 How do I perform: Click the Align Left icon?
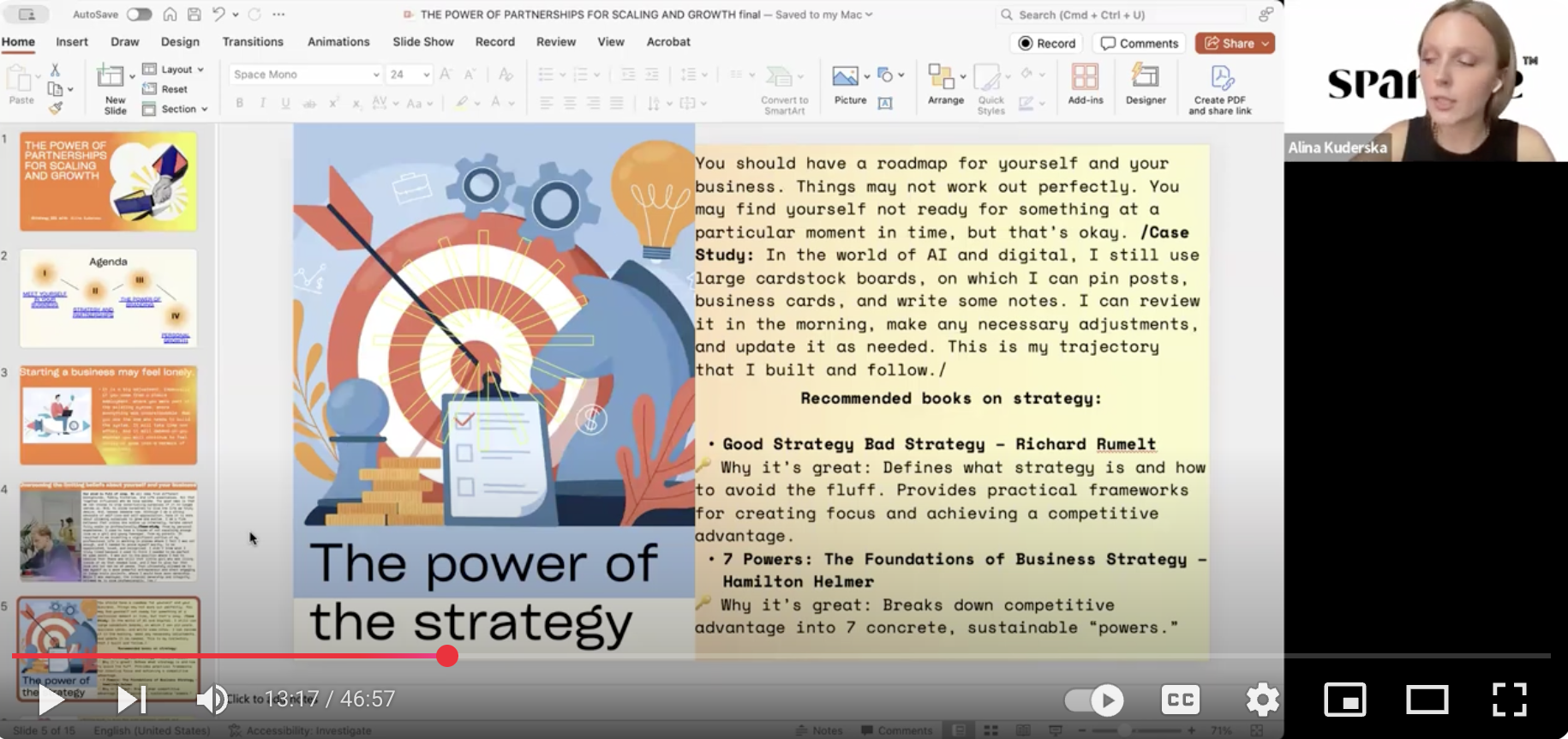[x=546, y=103]
